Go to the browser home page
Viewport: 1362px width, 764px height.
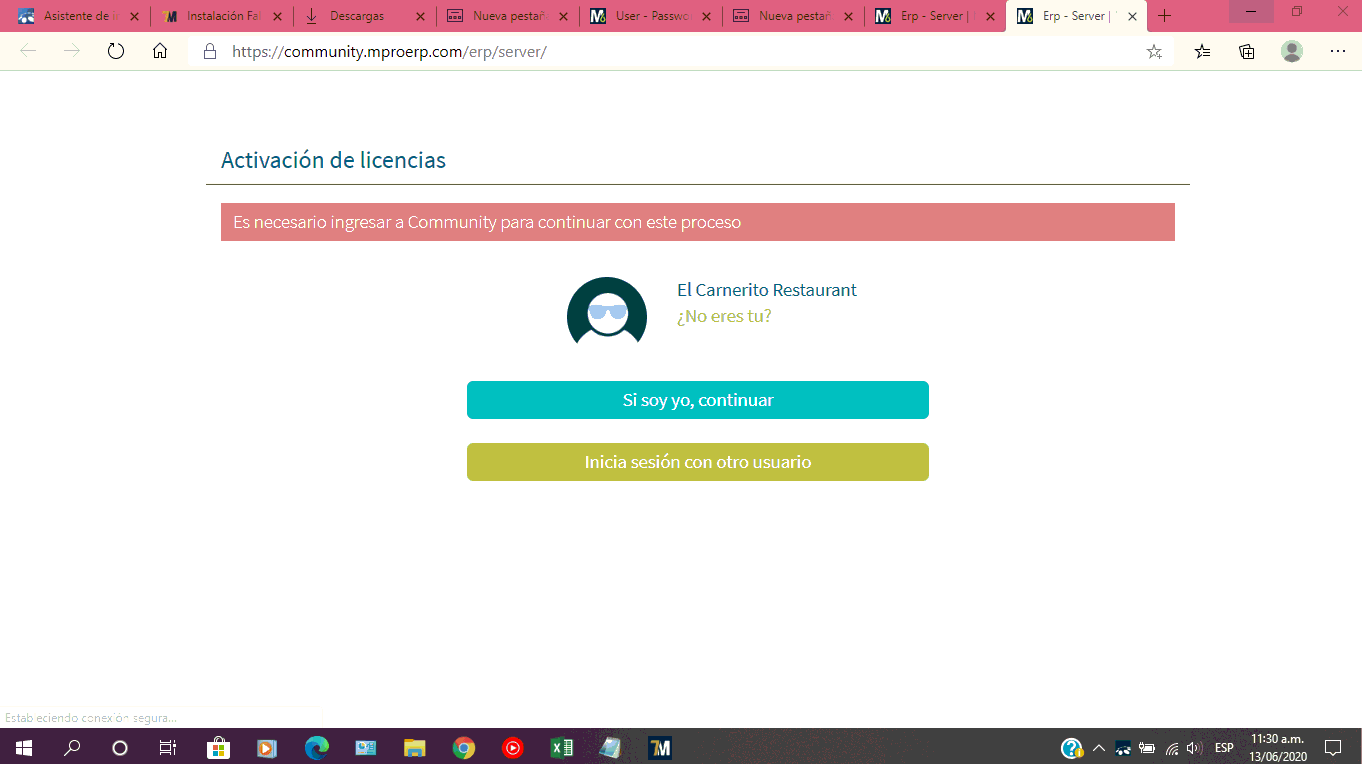160,52
